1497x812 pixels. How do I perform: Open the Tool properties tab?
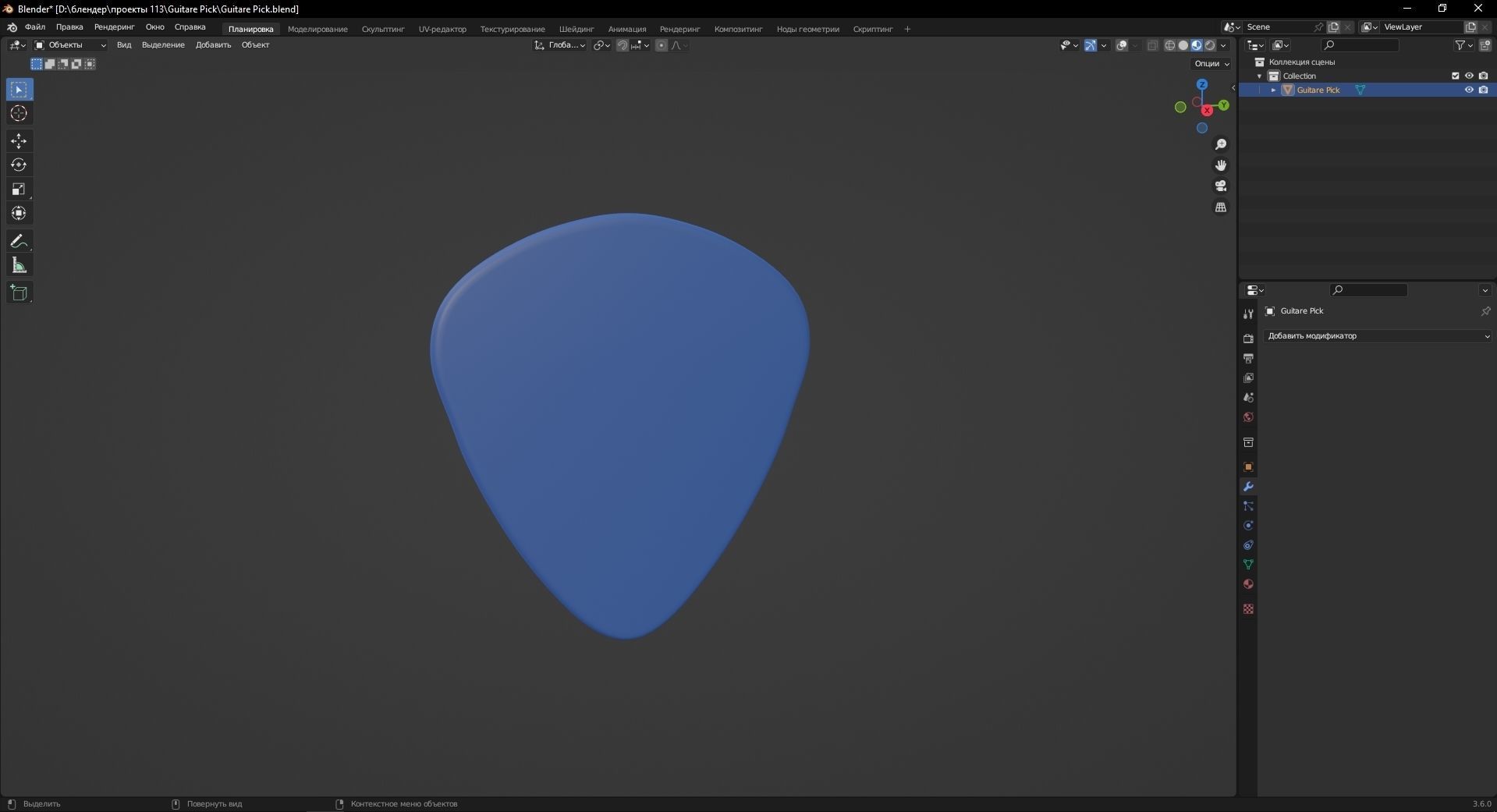(x=1248, y=314)
